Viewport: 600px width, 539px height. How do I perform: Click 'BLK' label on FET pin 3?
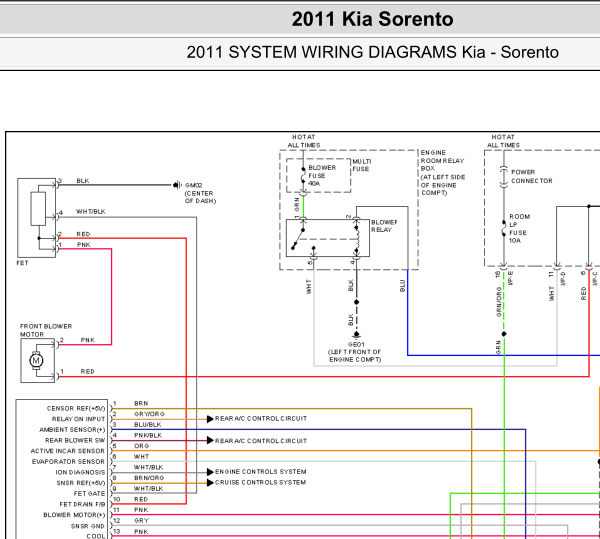pyautogui.click(x=83, y=181)
